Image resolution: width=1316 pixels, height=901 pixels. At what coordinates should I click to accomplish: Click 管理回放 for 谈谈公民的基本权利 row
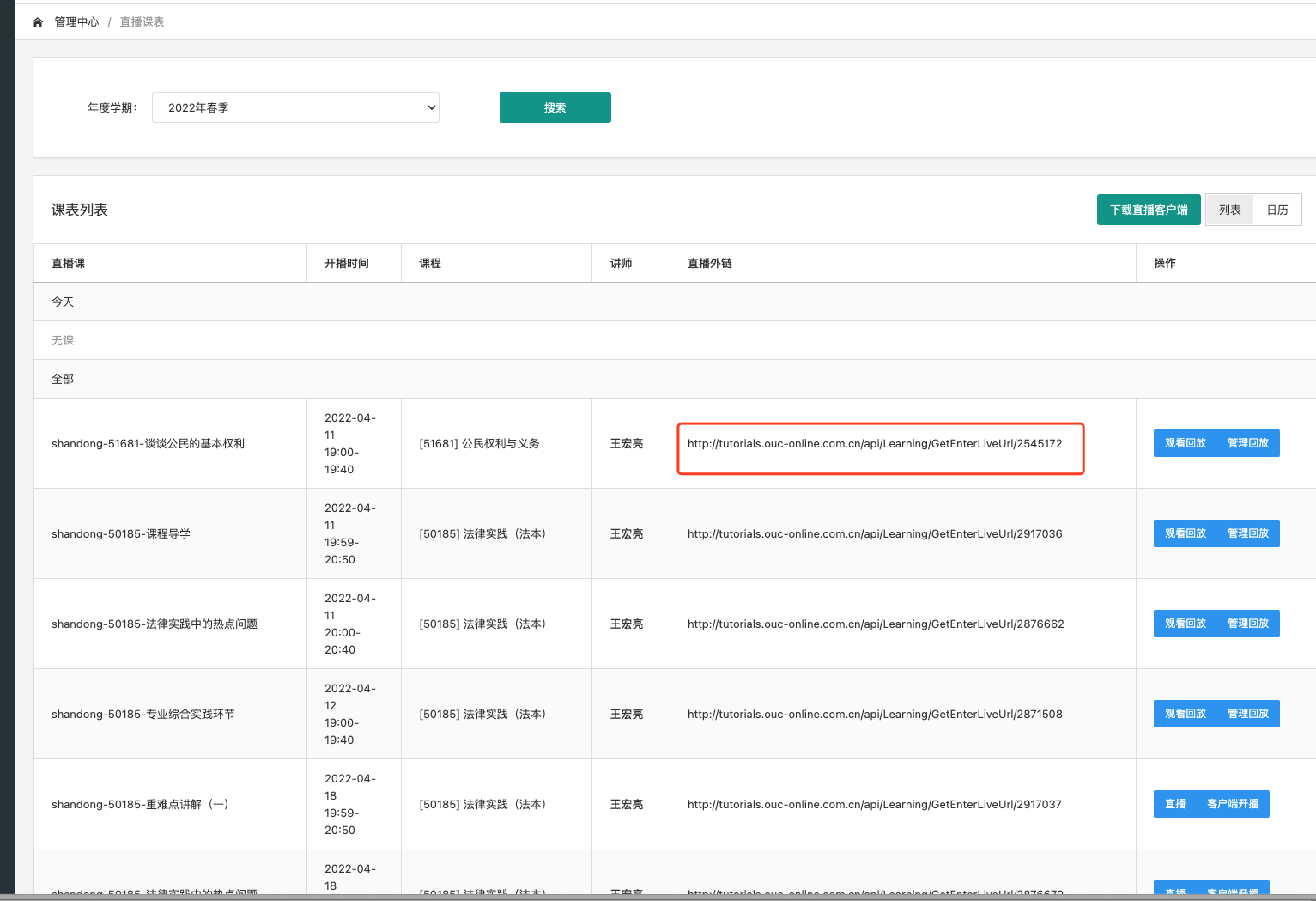1248,443
